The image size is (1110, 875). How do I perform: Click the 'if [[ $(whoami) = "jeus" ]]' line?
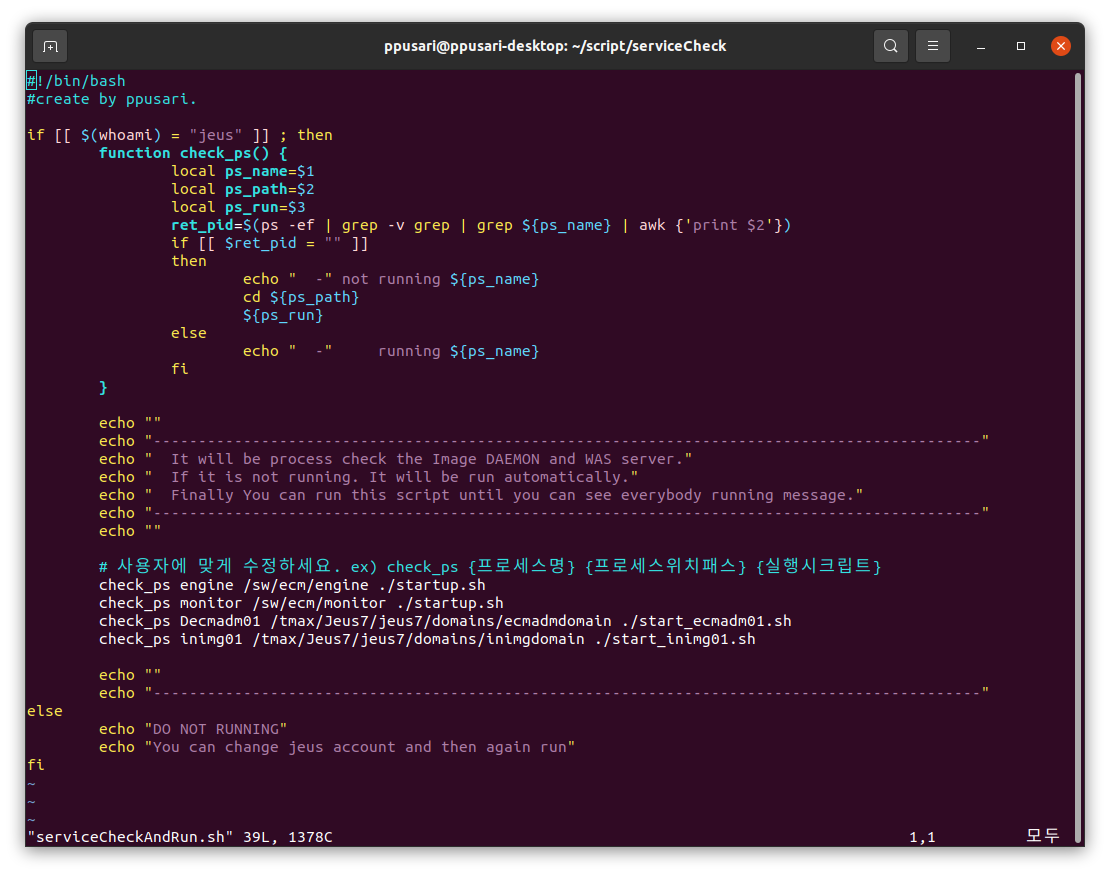(x=180, y=135)
